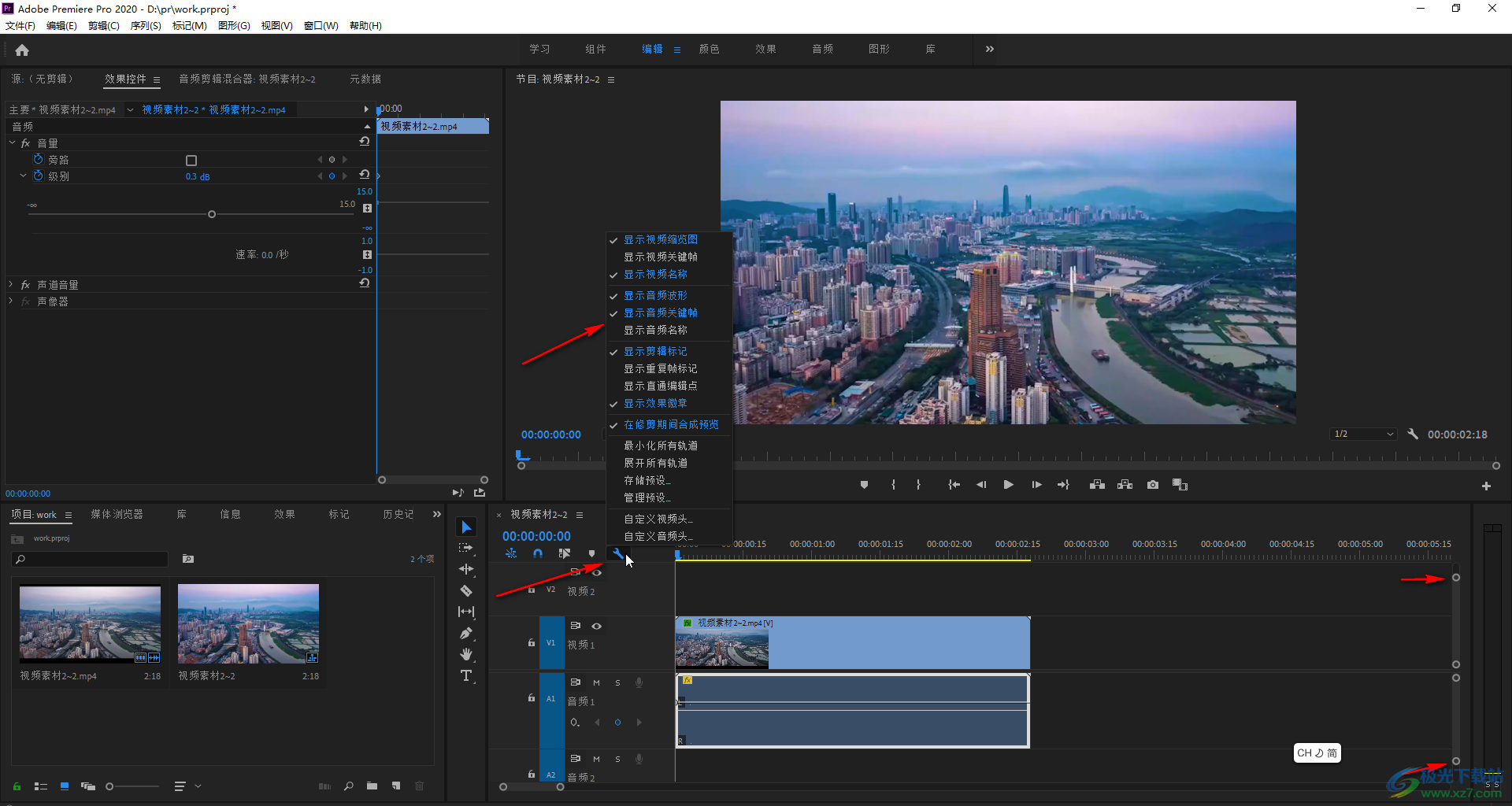
Task: Toggle V2 track output eye
Action: (x=597, y=572)
